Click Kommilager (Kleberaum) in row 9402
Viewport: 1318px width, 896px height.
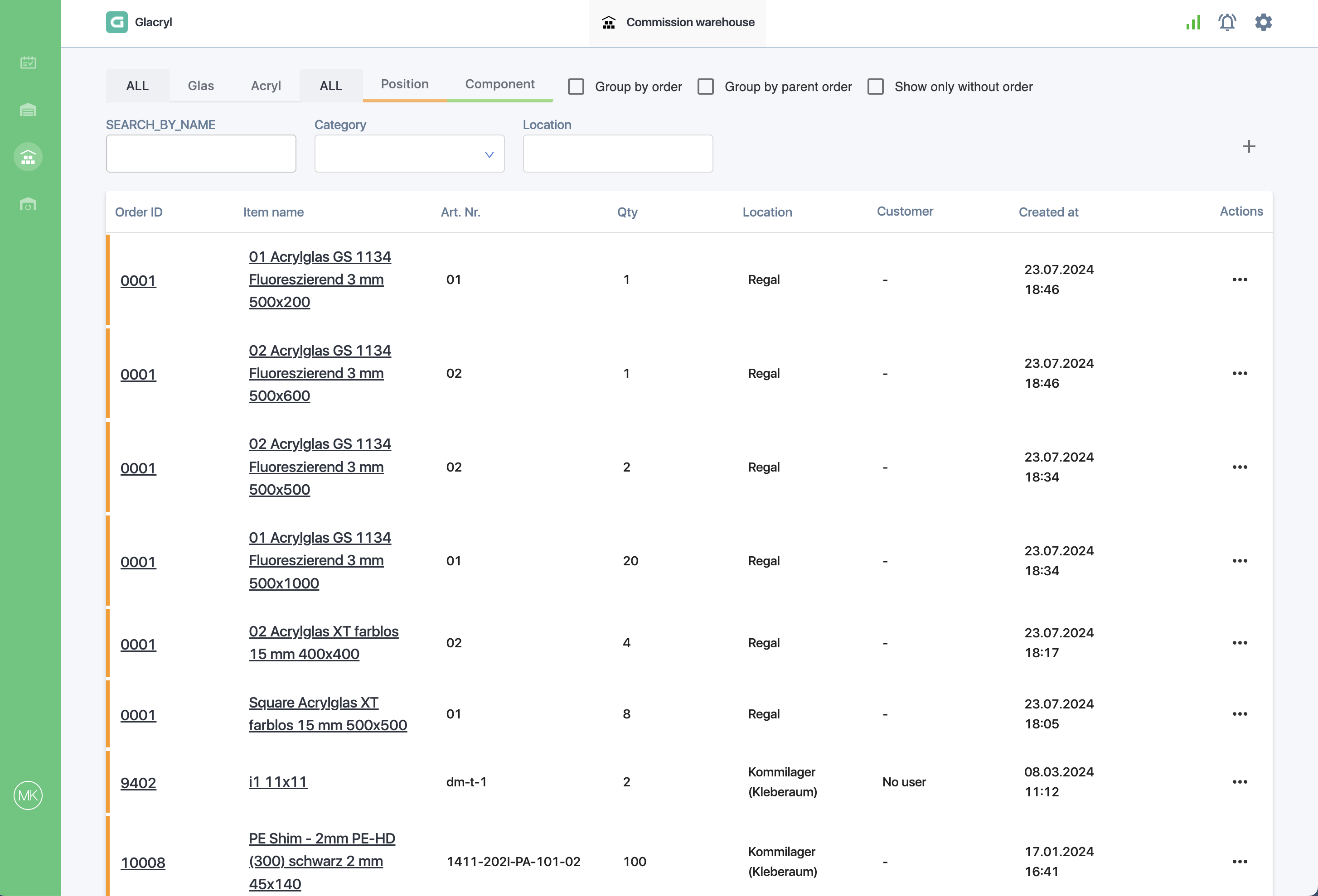point(783,782)
